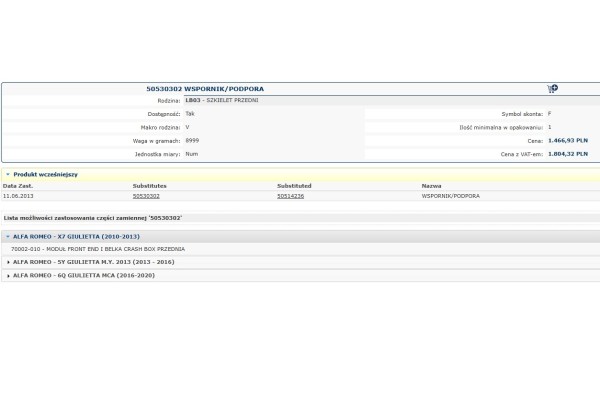The width and height of the screenshot is (600, 400).
Task: Click Makro rodzina value V
Action: (187, 127)
